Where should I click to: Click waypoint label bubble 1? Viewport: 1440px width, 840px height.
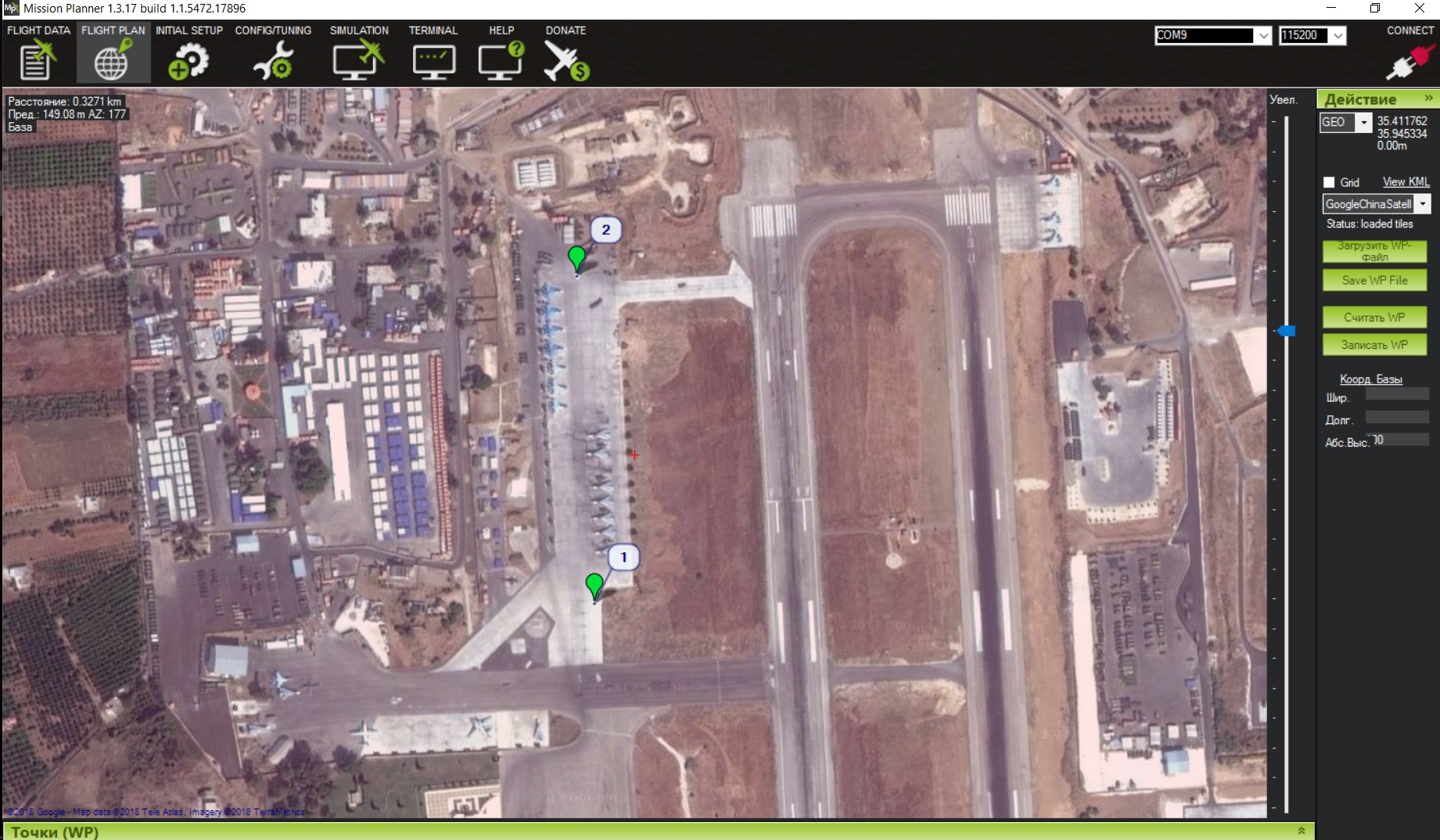(623, 558)
